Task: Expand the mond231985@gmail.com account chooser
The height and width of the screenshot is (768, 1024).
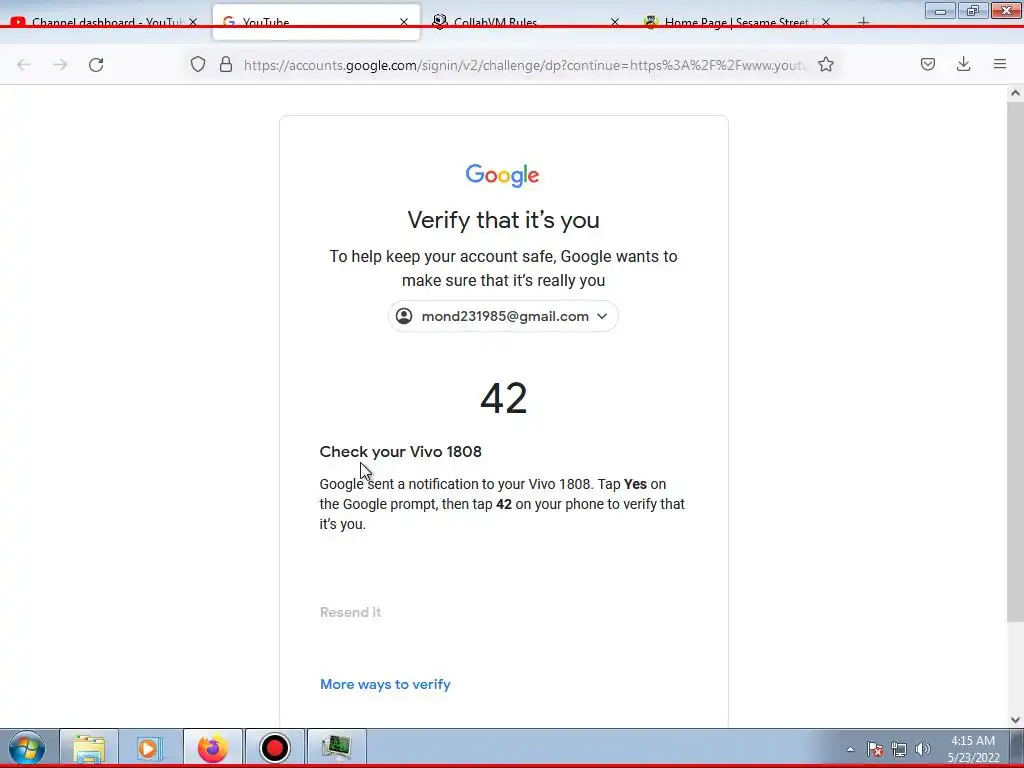Action: click(503, 316)
